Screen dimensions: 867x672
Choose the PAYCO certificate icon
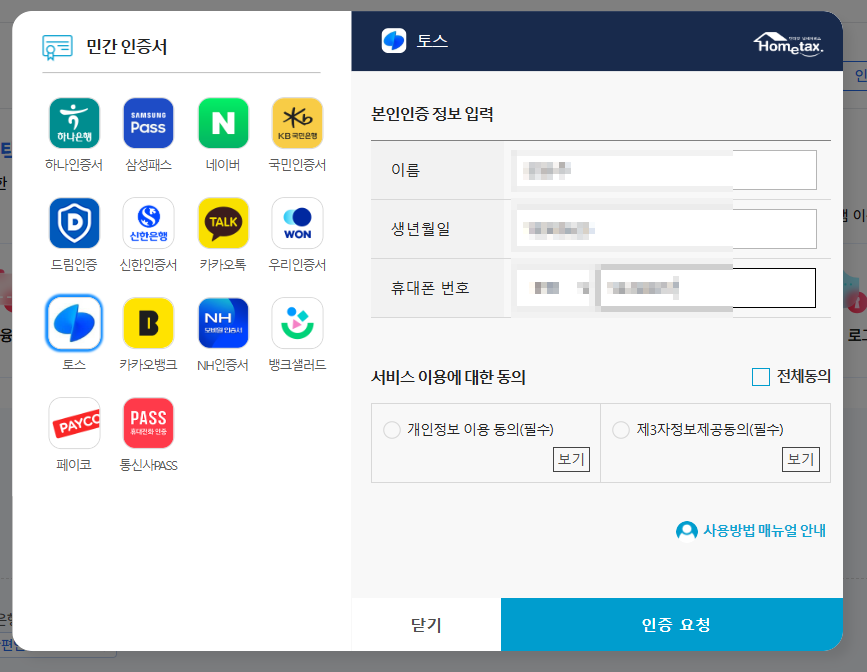(x=74, y=423)
